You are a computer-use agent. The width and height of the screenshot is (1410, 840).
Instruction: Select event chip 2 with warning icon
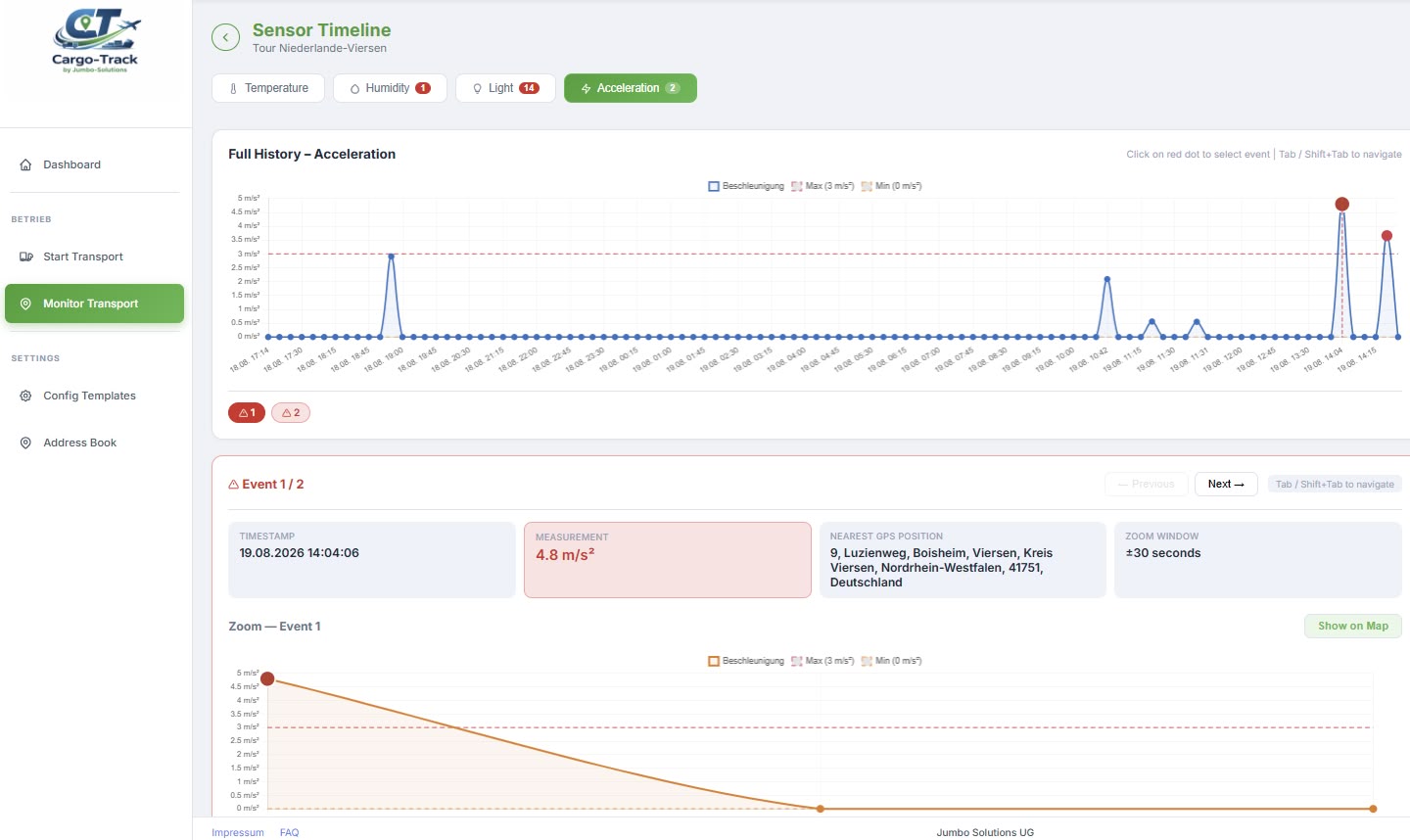[x=291, y=413]
